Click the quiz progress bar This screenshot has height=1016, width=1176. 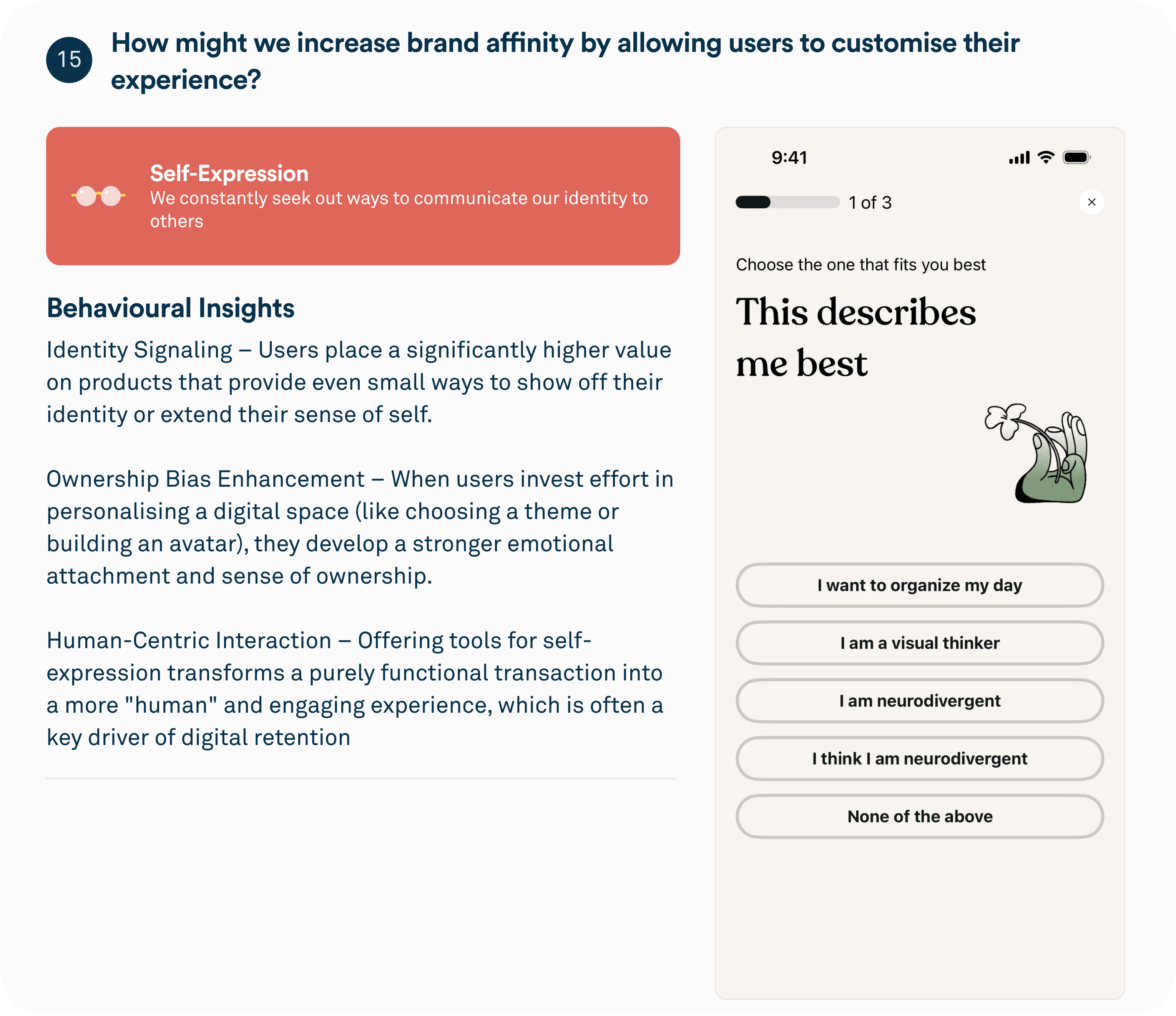coord(787,202)
